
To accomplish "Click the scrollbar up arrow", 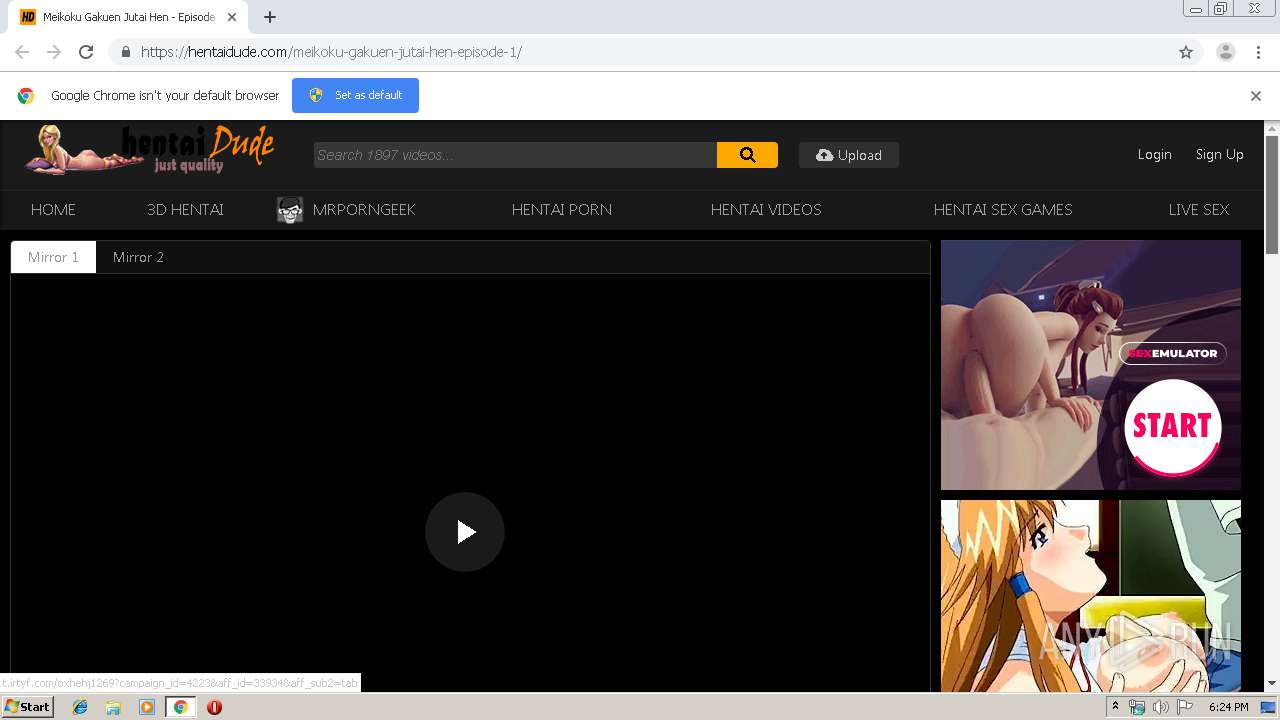I will (x=1272, y=128).
